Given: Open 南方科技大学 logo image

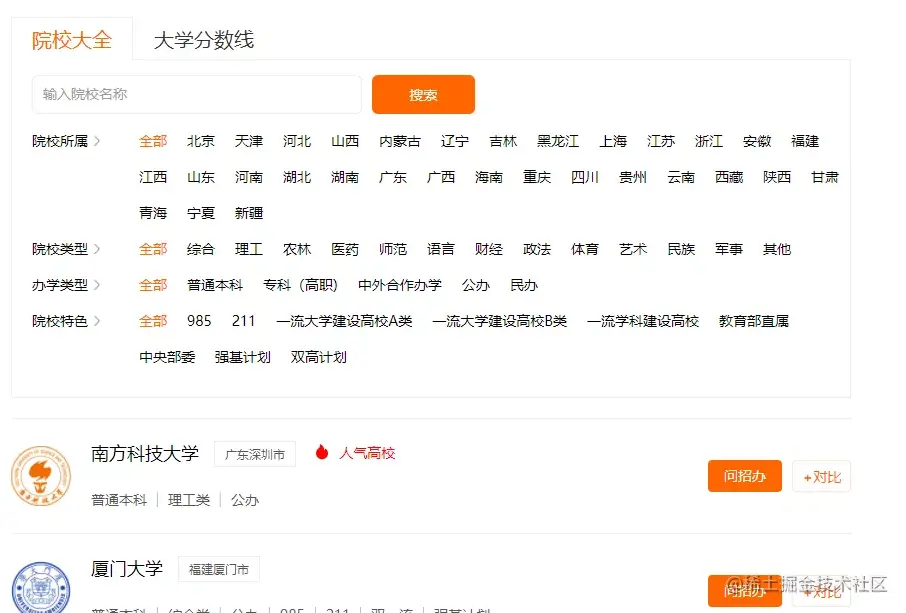Looking at the screenshot, I should [x=41, y=476].
